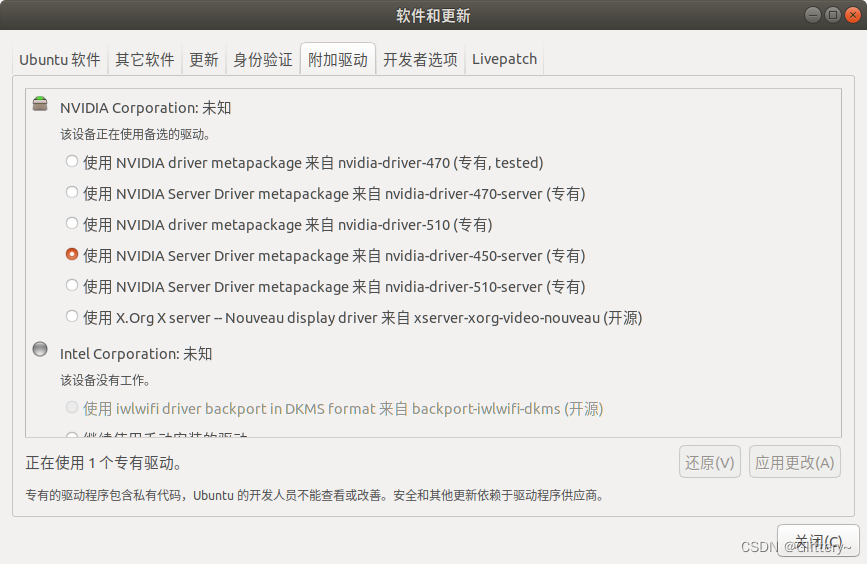Viewport: 867px width, 564px height.
Task: Click the Intel Corporation: 未知 heading
Action: pyautogui.click(x=136, y=353)
